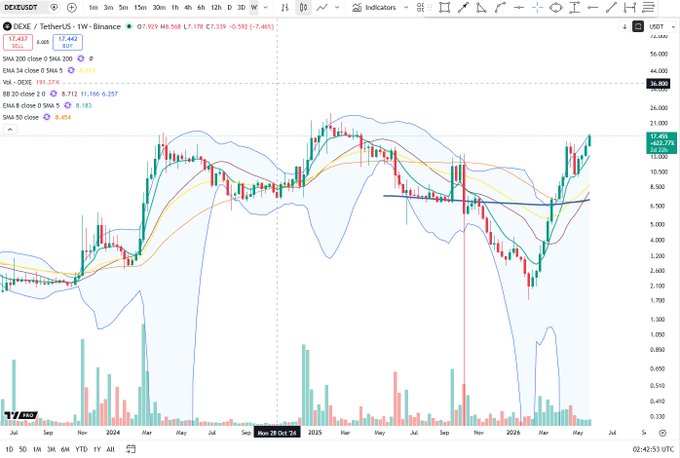Select the horizontal line drawing tool
Viewport: 680px width, 458px height.
click(519, 7)
